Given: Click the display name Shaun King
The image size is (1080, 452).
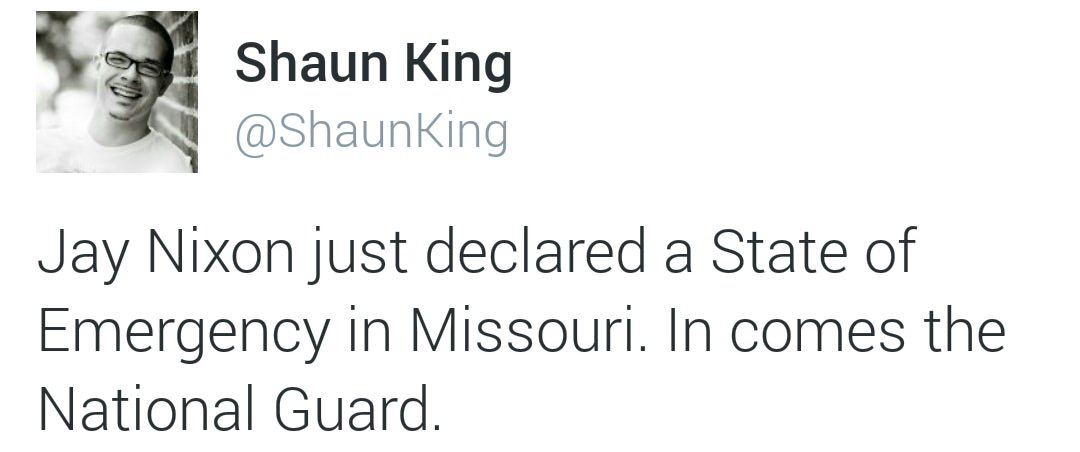Looking at the screenshot, I should tap(373, 65).
